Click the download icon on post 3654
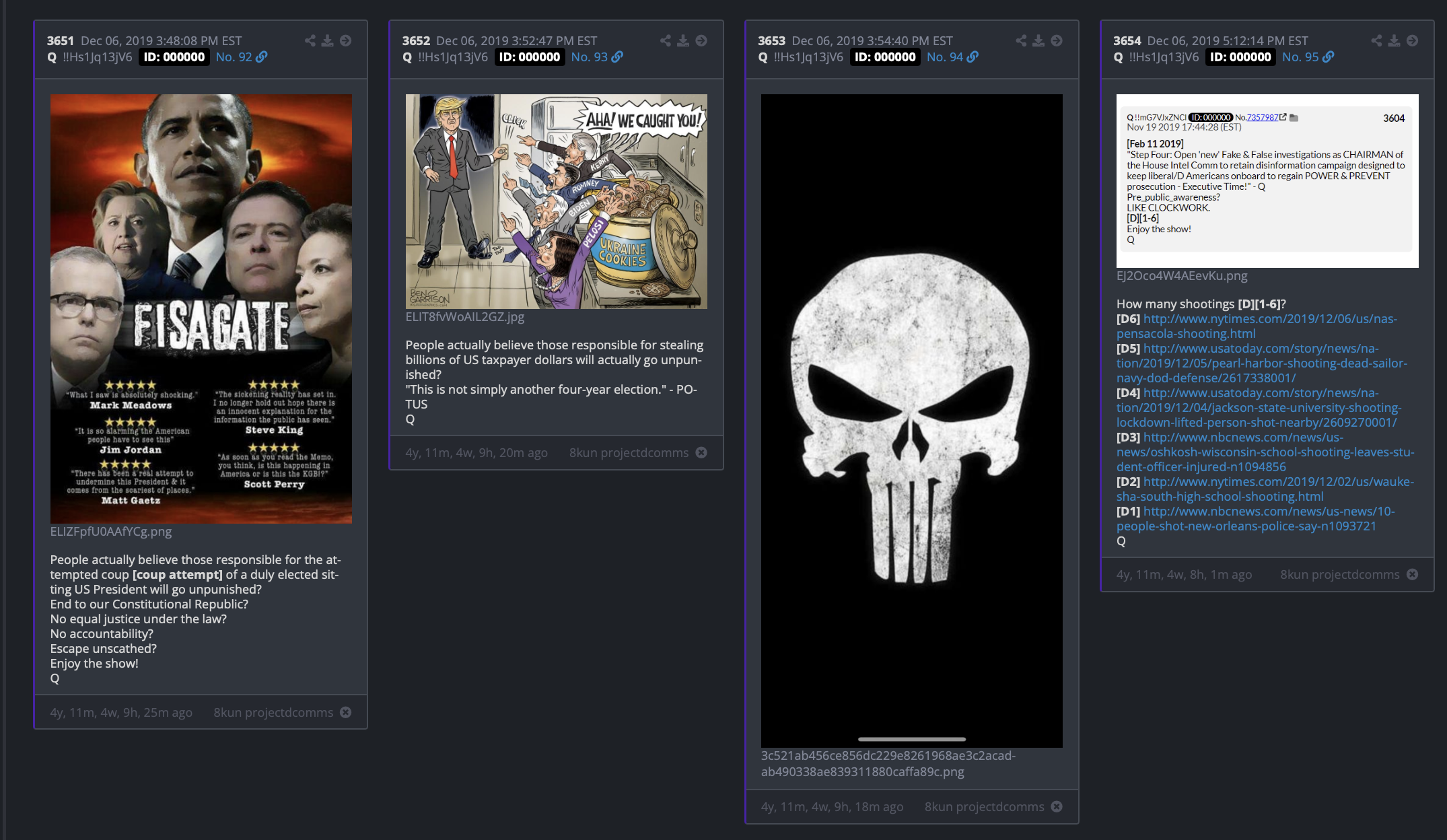This screenshot has height=840, width=1447. pyautogui.click(x=1394, y=40)
